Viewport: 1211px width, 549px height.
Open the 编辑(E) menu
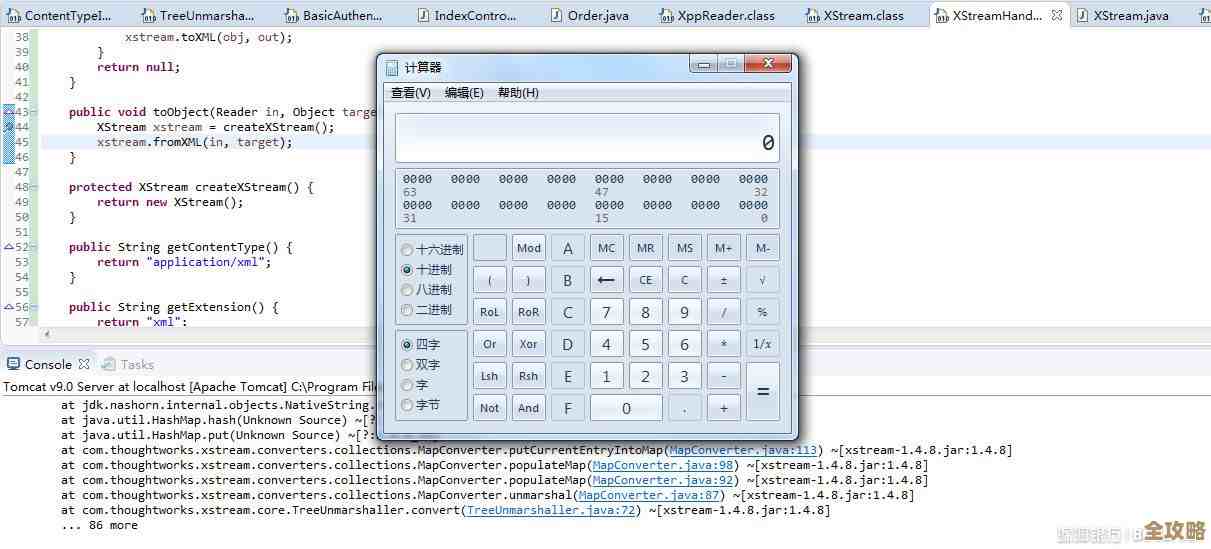[x=464, y=93]
